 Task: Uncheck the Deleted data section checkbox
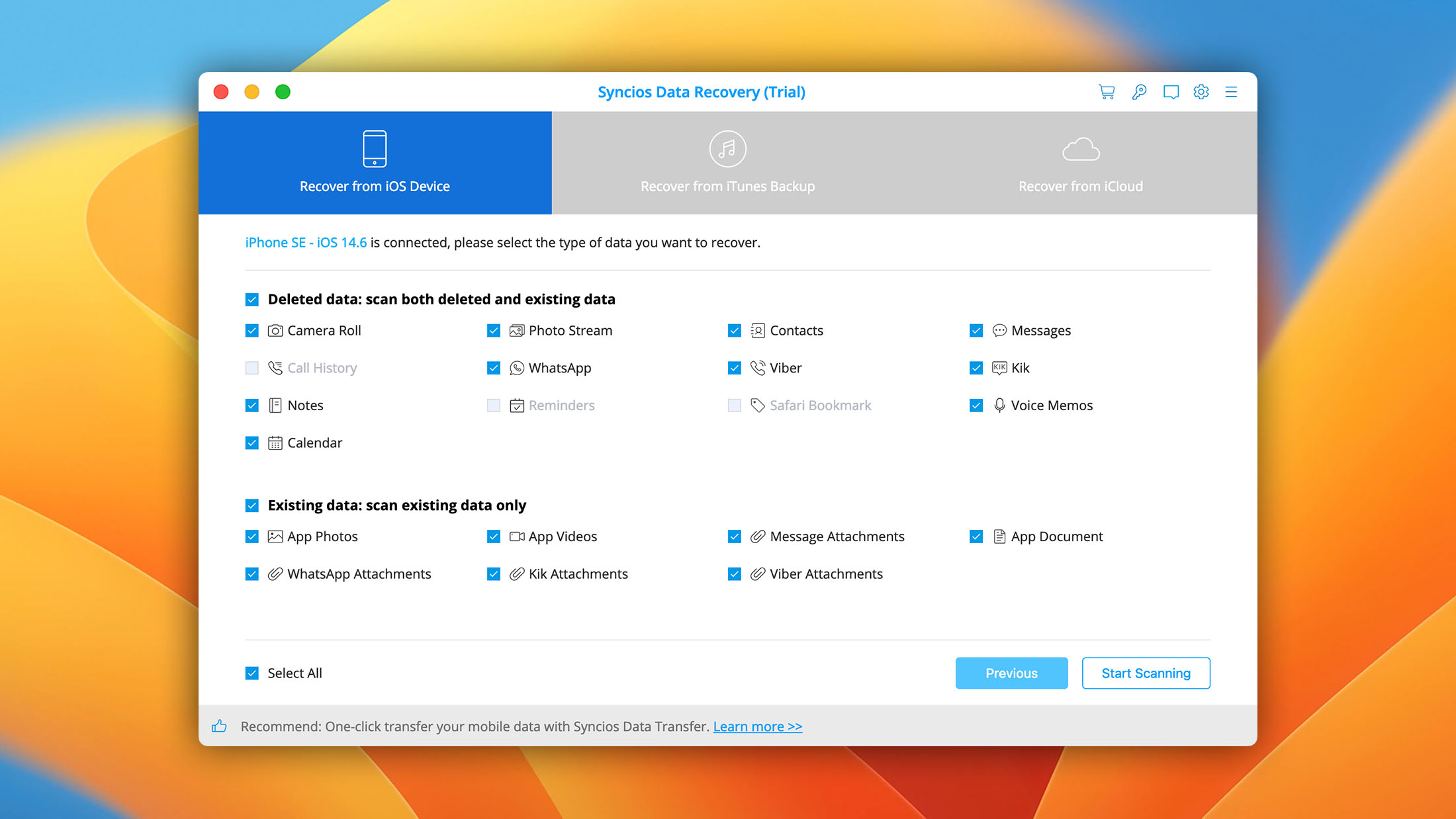[x=252, y=300]
